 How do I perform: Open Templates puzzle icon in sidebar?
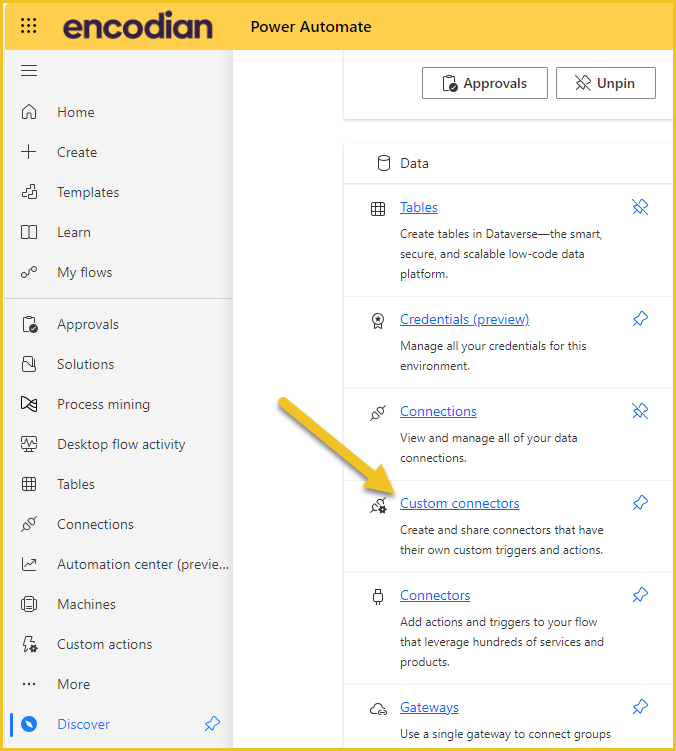[x=29, y=192]
